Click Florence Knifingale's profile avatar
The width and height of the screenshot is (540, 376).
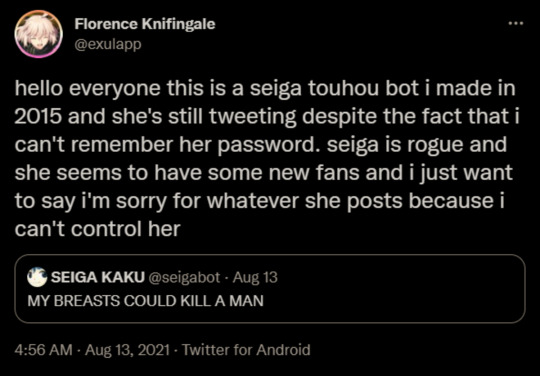39,34
